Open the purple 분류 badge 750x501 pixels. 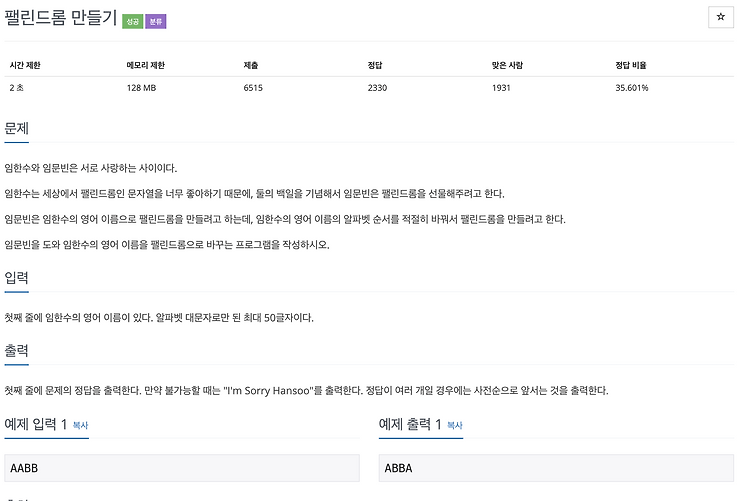click(x=155, y=22)
